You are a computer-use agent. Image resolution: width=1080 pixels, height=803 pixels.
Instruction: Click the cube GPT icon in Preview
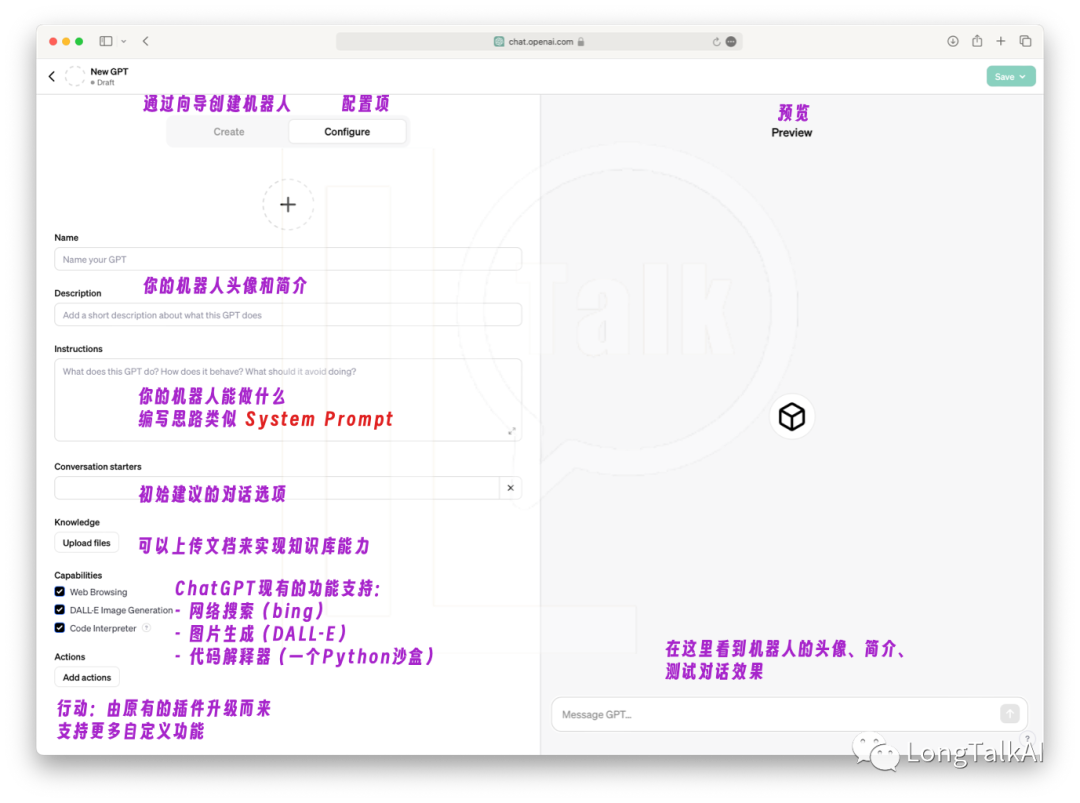click(792, 417)
